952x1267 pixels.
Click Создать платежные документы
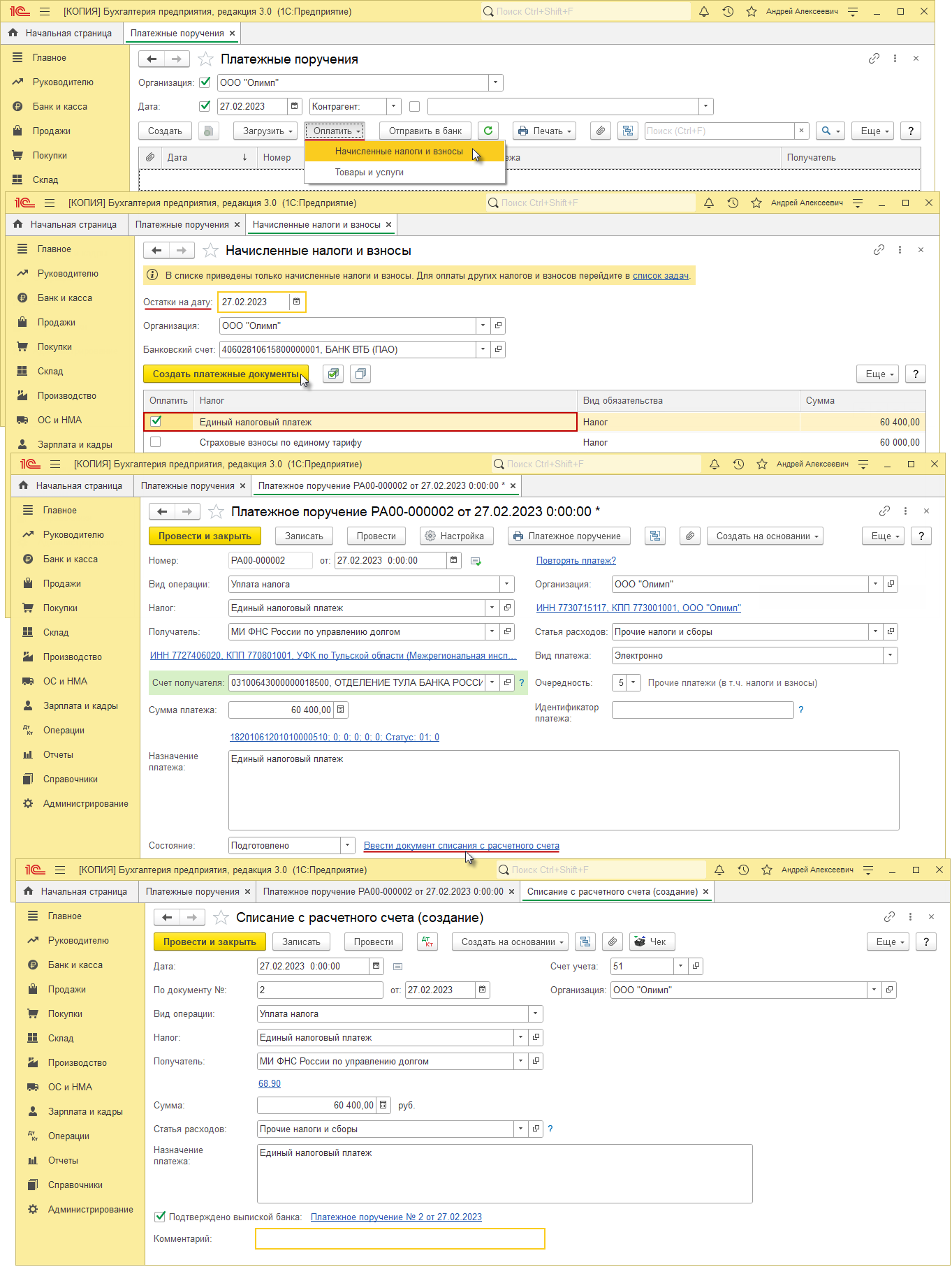[x=226, y=374]
